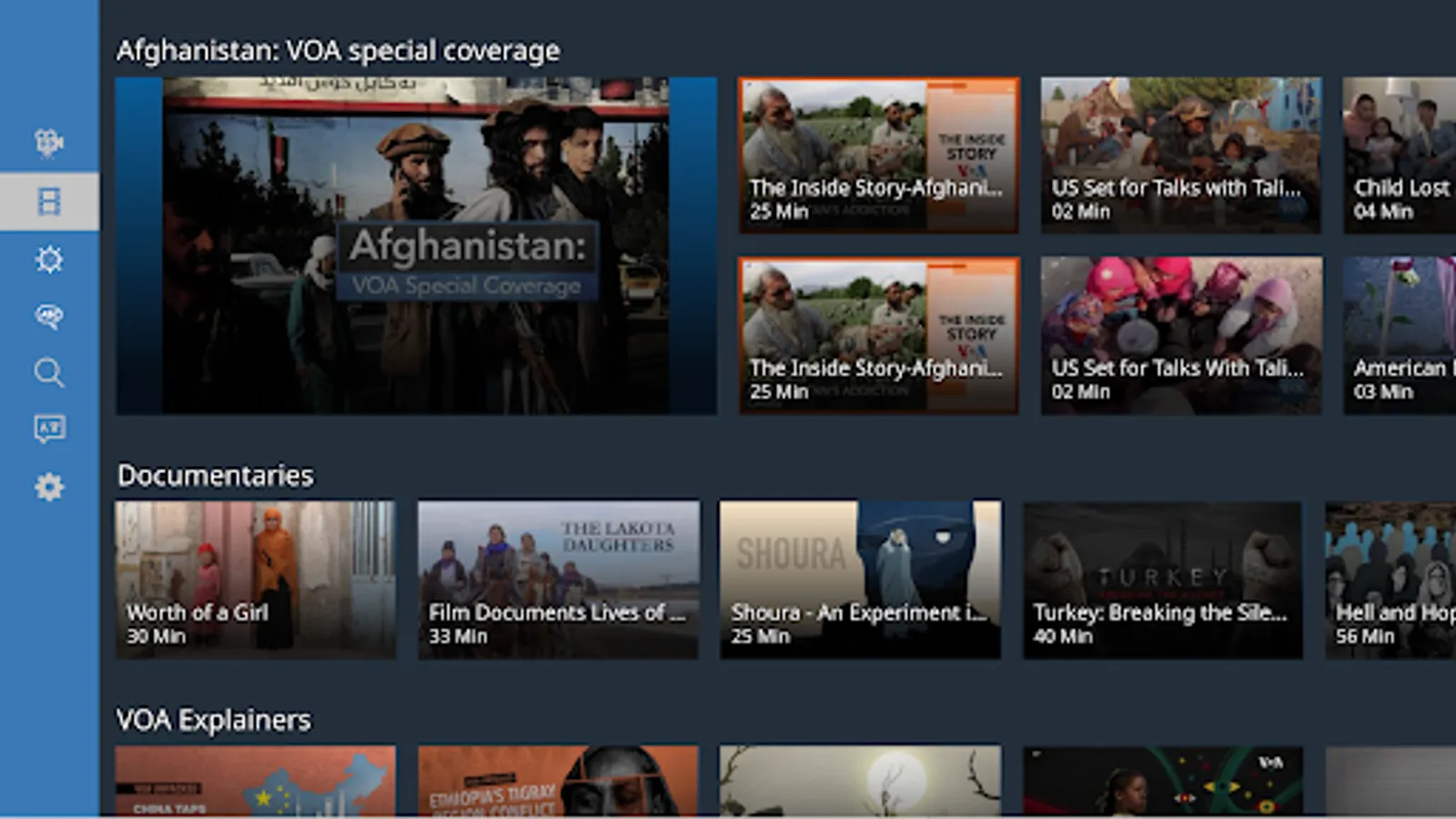
Task: Open the eye-with-magnifier sidebar icon
Action: pos(49,316)
